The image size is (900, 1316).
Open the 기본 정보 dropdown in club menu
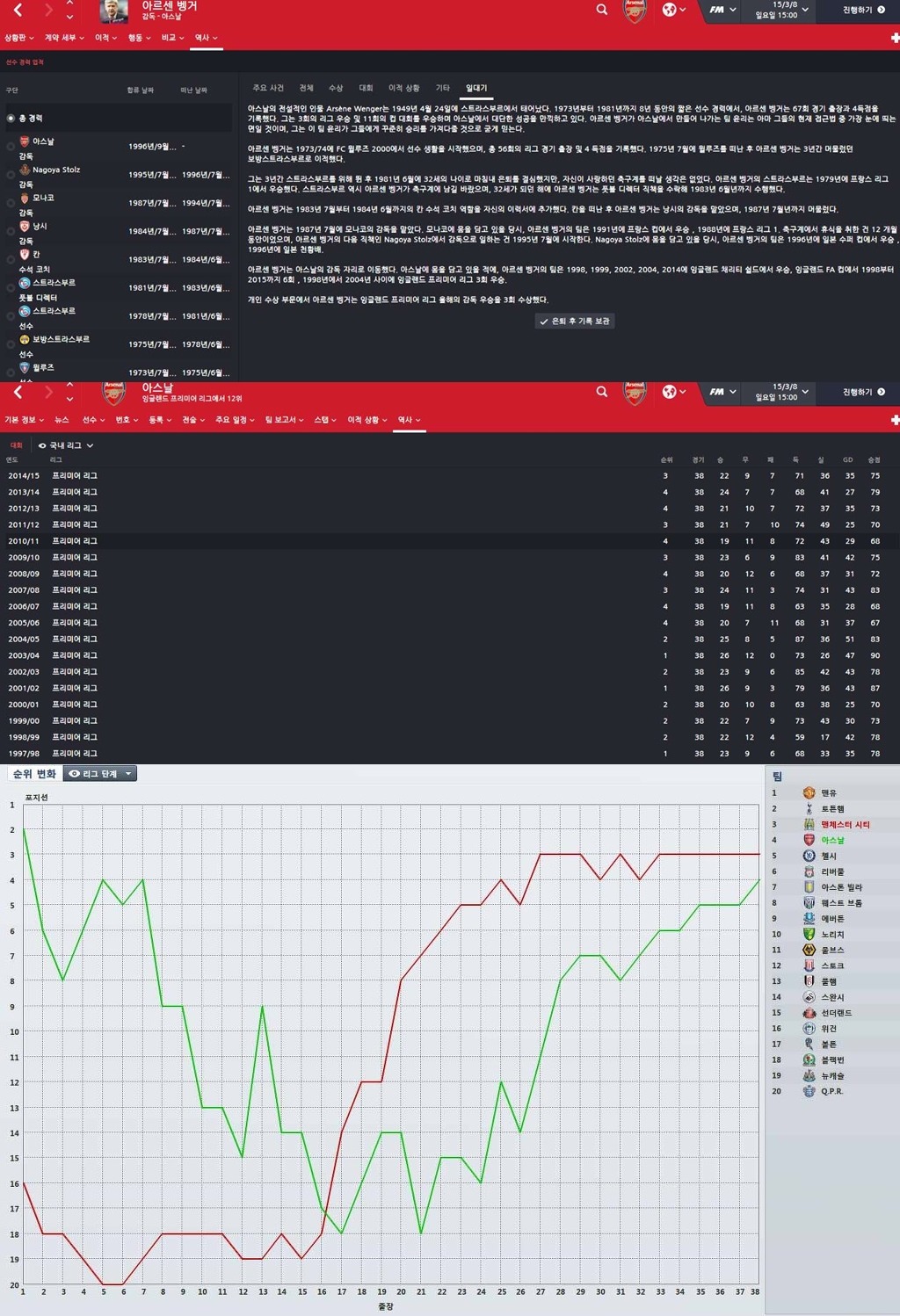point(24,420)
